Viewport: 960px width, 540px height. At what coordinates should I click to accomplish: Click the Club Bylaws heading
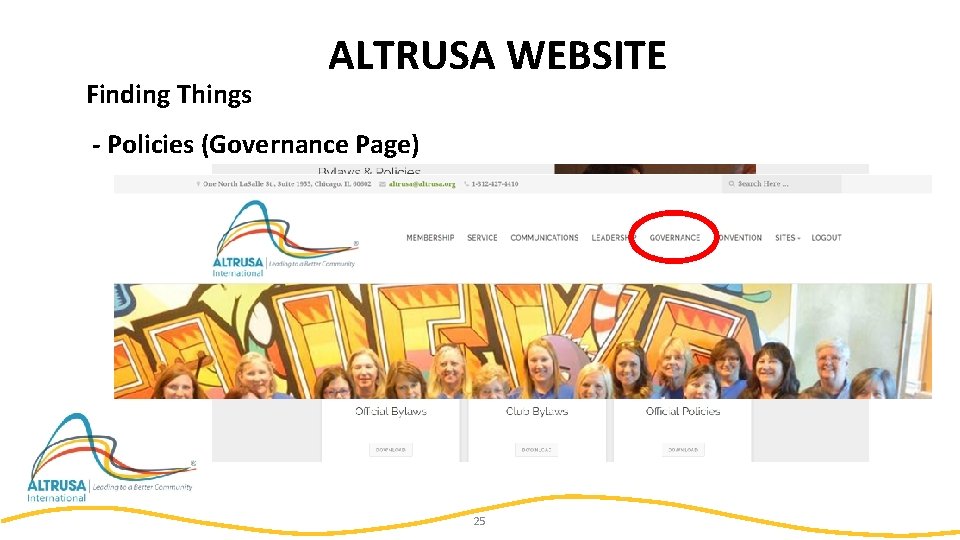[537, 411]
